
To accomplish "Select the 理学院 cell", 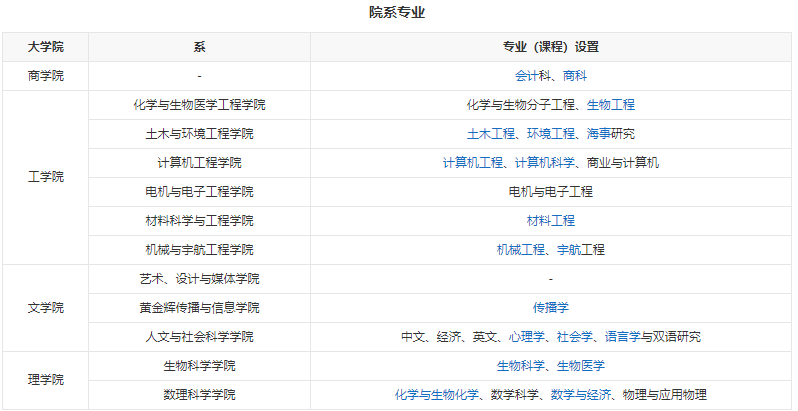I will click(x=45, y=380).
